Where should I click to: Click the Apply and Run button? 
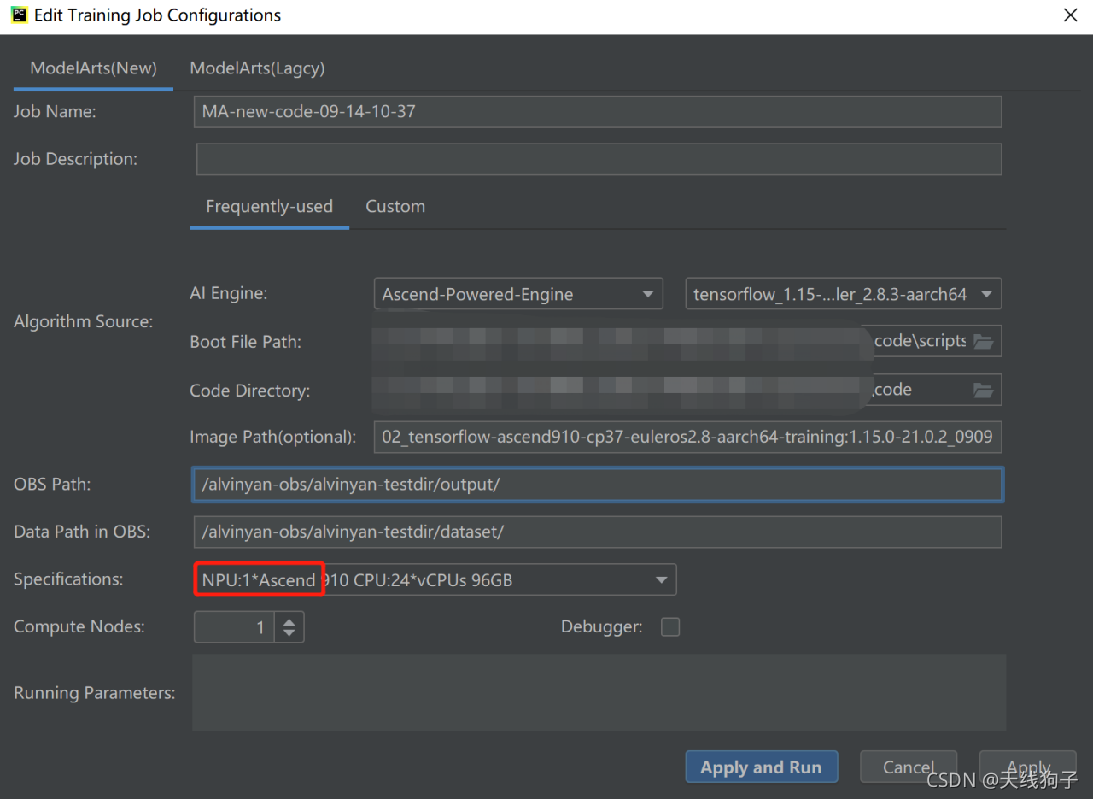tap(761, 767)
